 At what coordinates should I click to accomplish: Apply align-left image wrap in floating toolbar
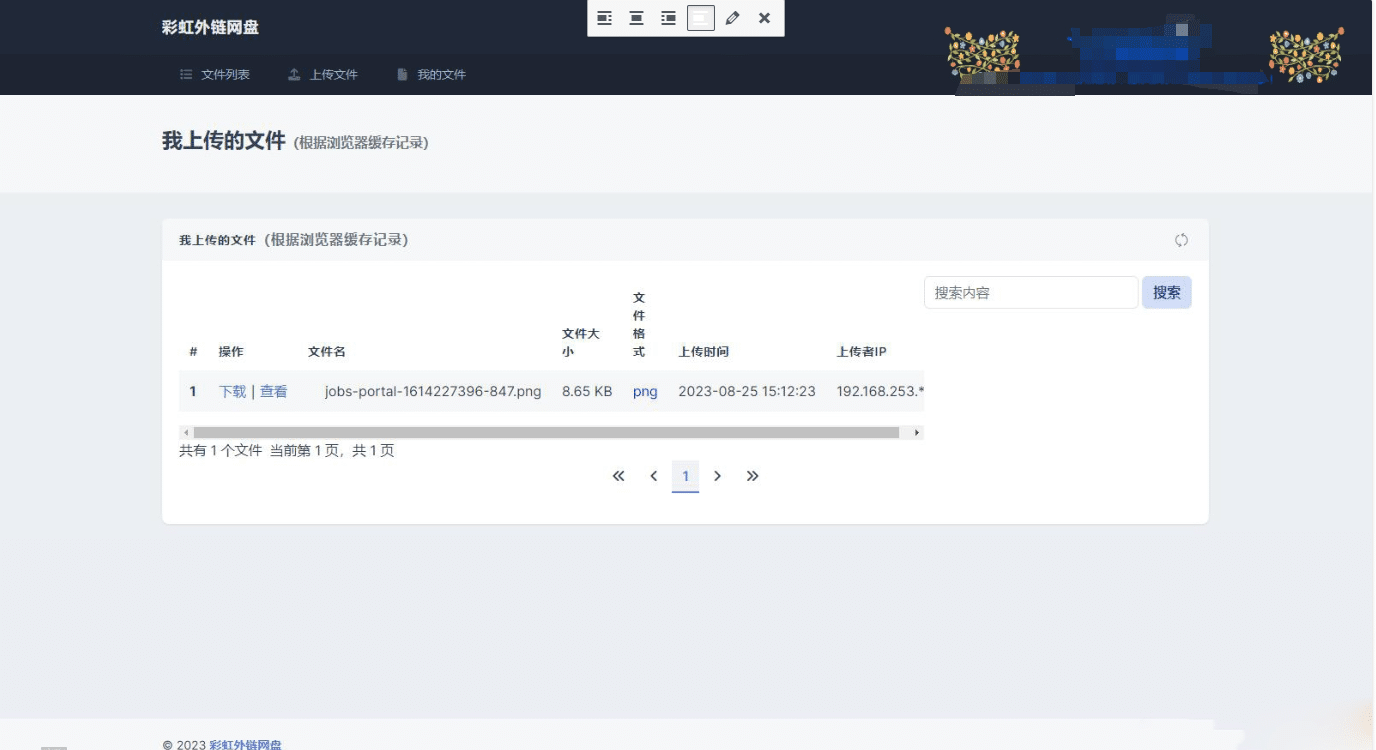click(604, 18)
